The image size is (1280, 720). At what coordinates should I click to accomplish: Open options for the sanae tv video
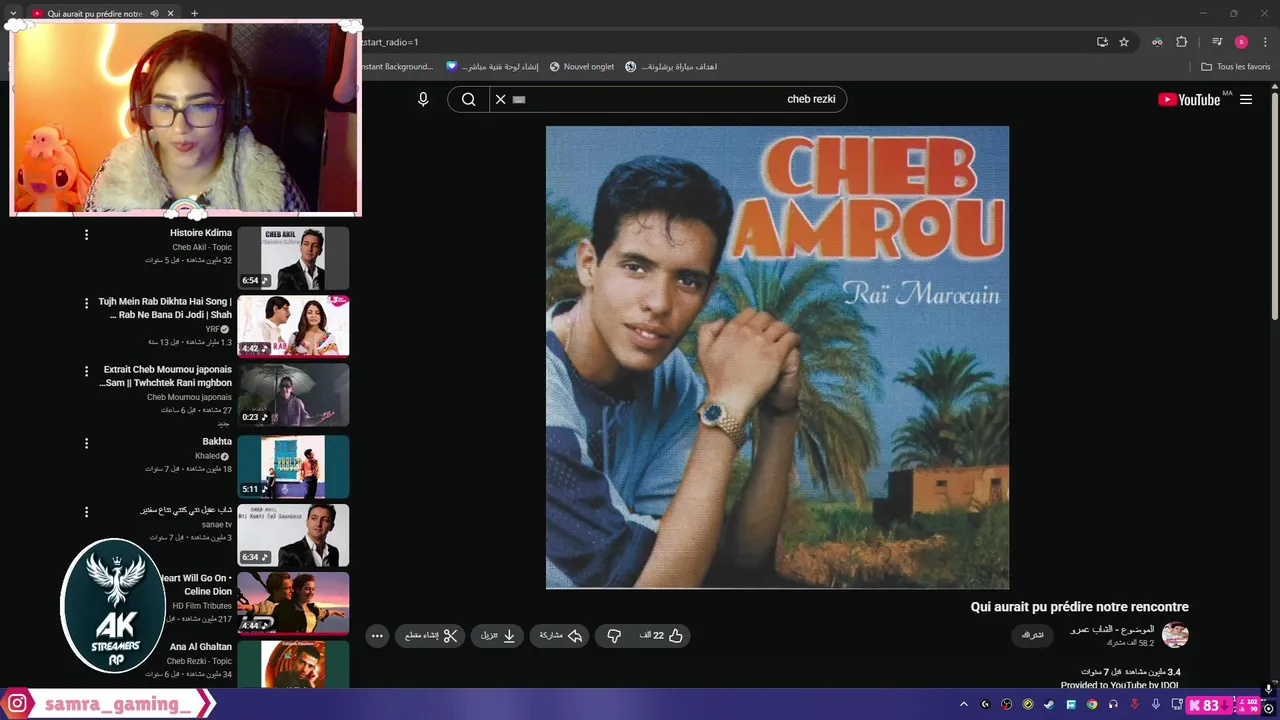[x=86, y=512]
